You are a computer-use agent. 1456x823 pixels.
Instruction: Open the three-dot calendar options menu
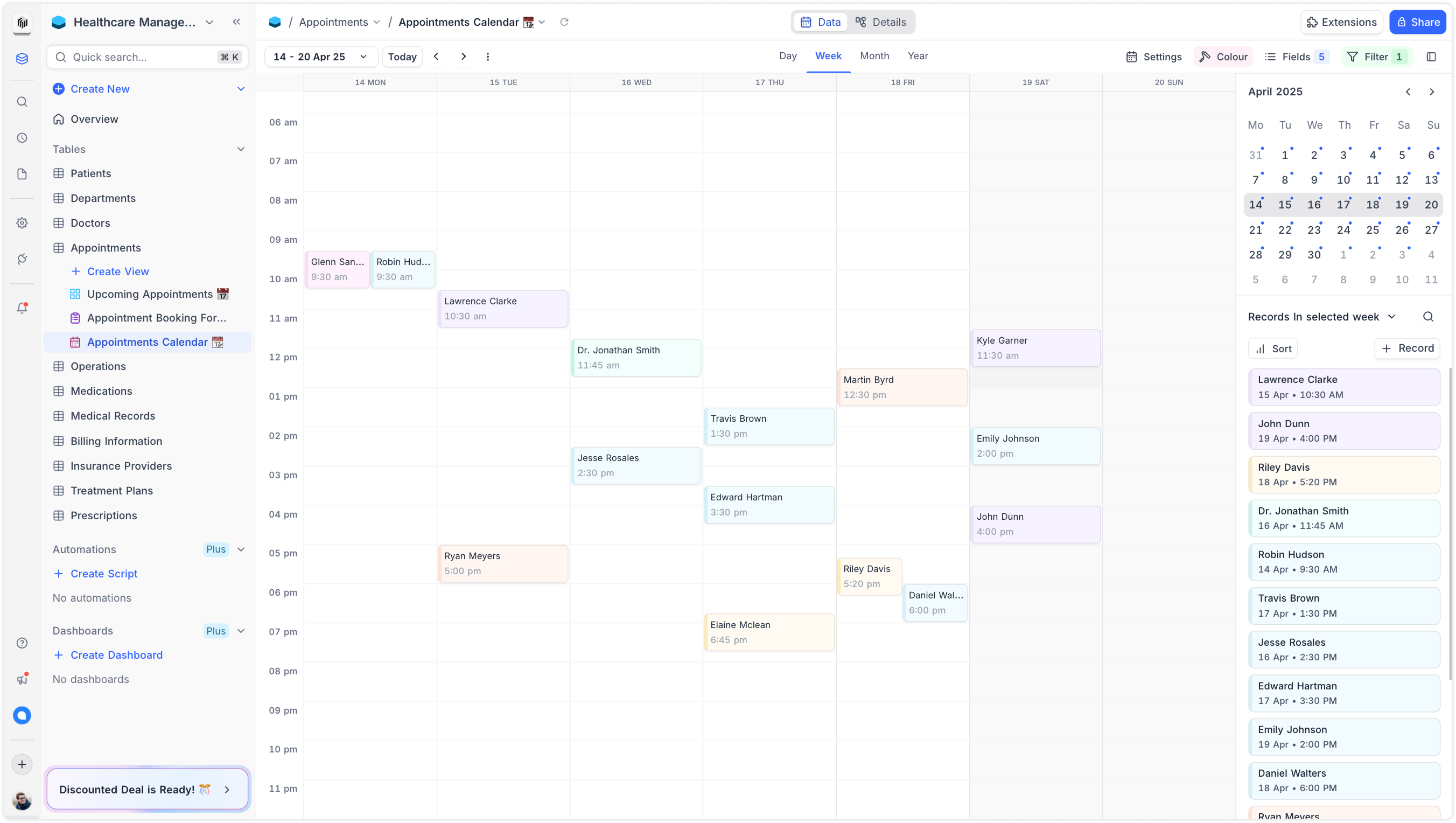pos(488,57)
